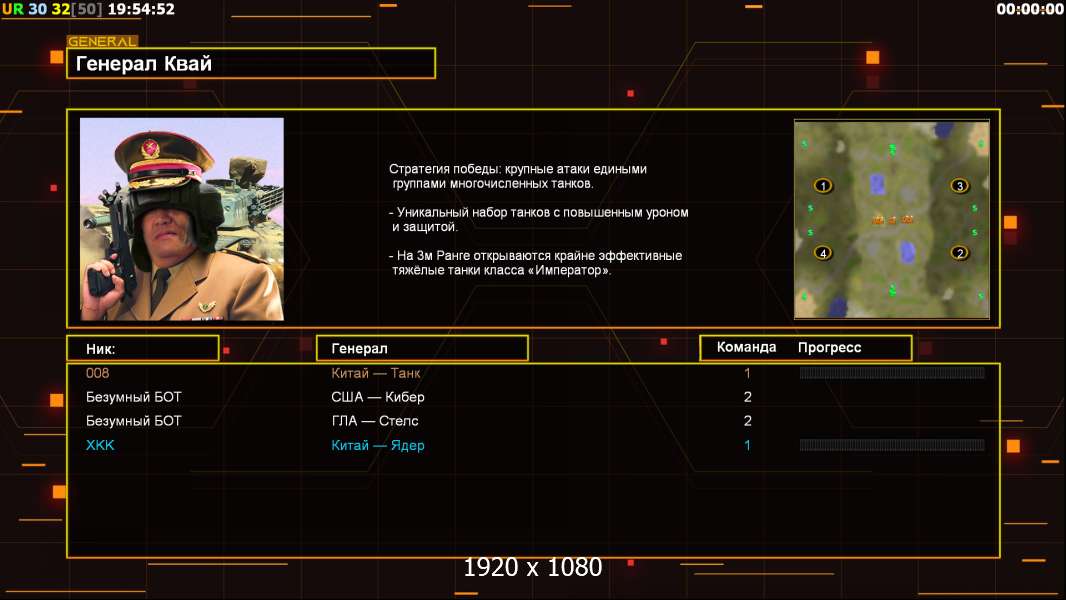
Task: Click 'ГЛА — Стелс' general entry
Action: click(375, 421)
